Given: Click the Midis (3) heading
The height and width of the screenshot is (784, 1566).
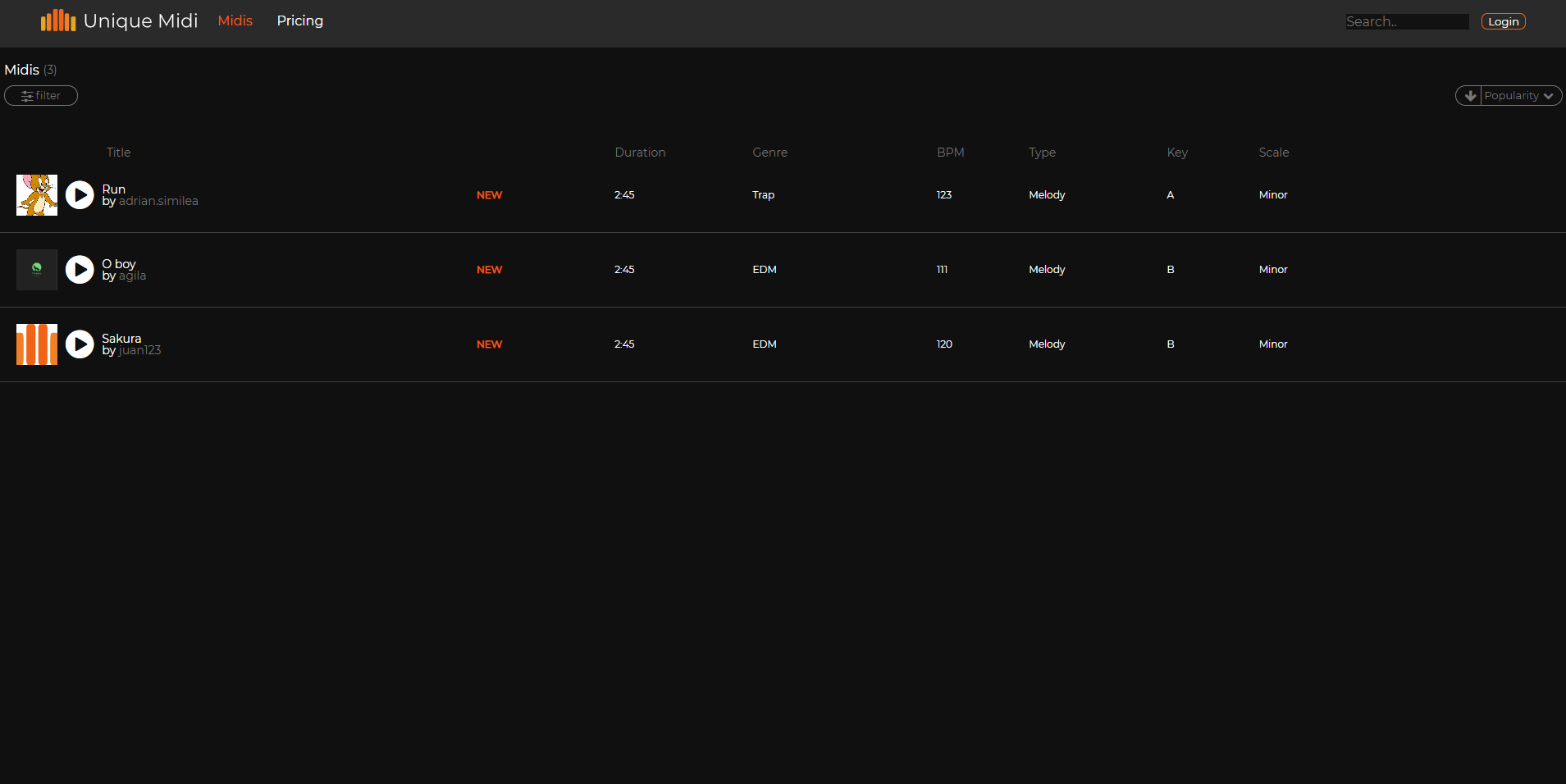Looking at the screenshot, I should pos(30,70).
